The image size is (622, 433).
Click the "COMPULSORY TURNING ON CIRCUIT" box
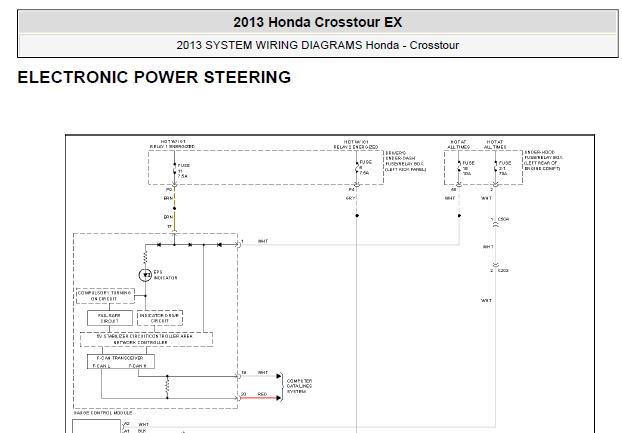(105, 296)
